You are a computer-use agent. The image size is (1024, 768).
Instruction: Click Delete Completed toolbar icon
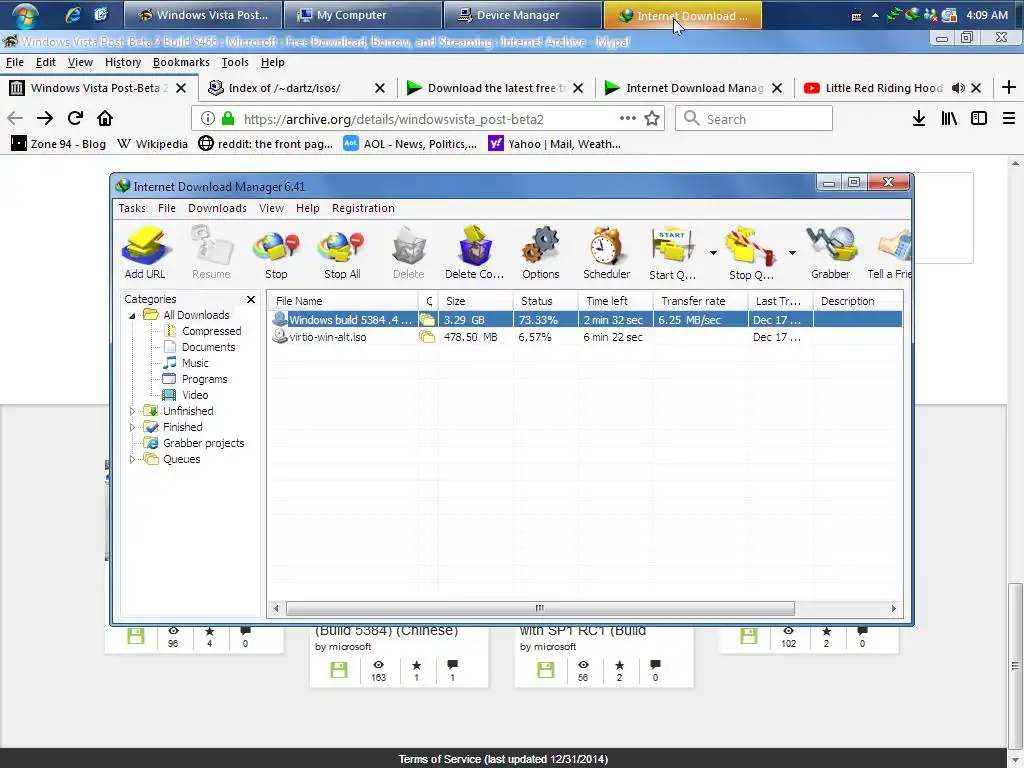click(x=474, y=253)
